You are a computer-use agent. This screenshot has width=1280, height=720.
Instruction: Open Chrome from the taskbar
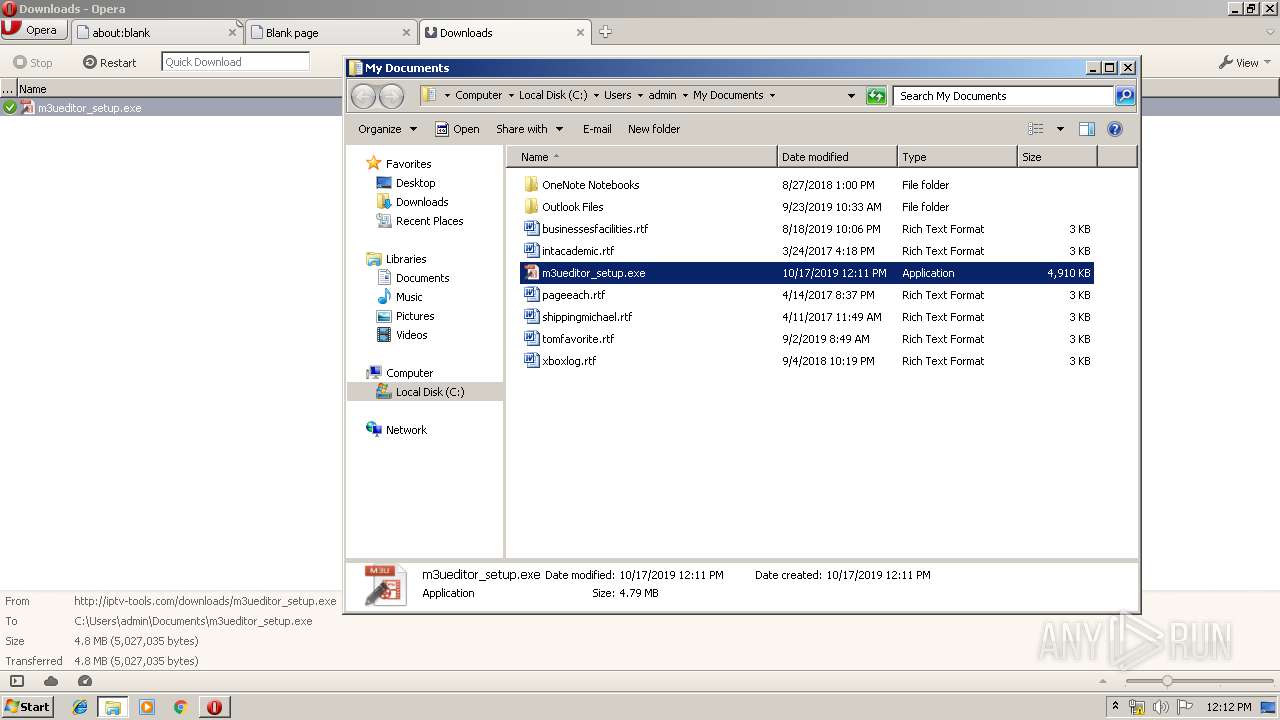coord(180,707)
